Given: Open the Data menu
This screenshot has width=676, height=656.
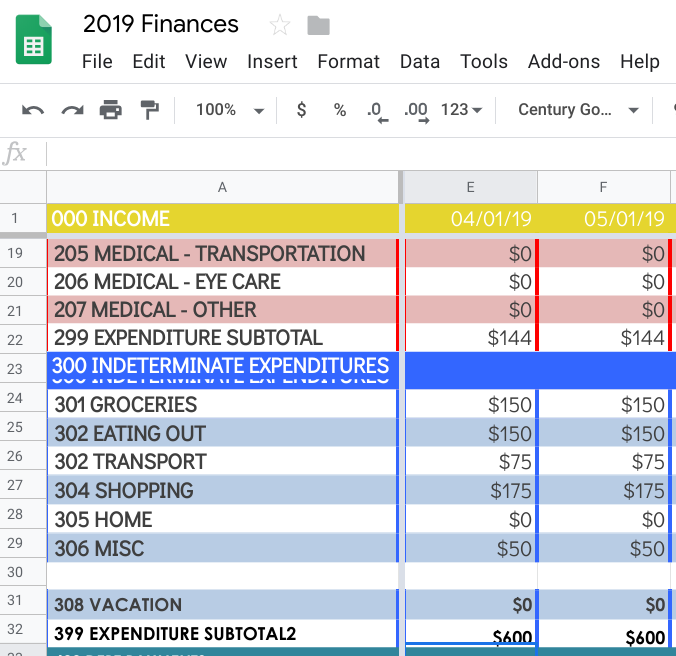Looking at the screenshot, I should coord(420,61).
